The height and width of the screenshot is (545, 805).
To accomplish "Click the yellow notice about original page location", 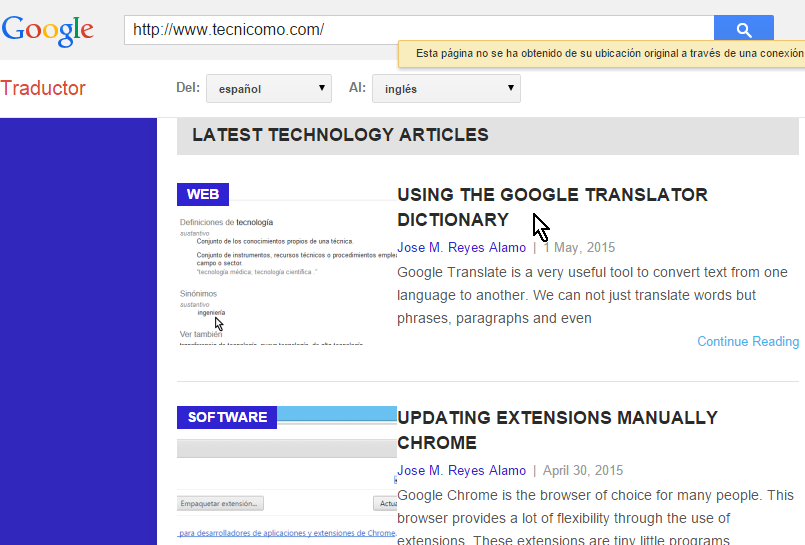I will pos(602,54).
